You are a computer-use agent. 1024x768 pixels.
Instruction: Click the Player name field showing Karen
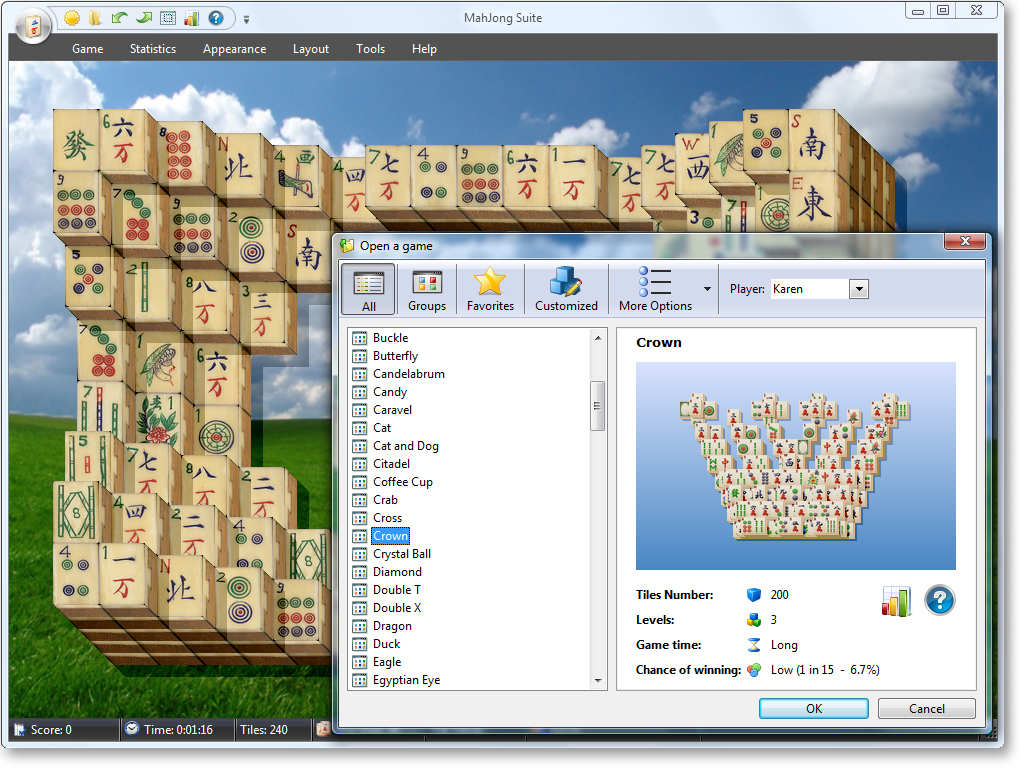(x=810, y=289)
